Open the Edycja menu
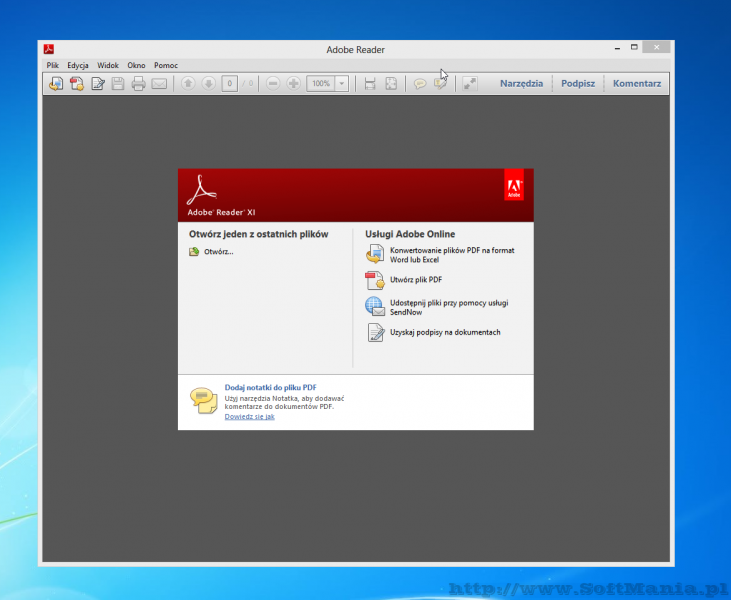The width and height of the screenshot is (731, 600). tap(78, 65)
